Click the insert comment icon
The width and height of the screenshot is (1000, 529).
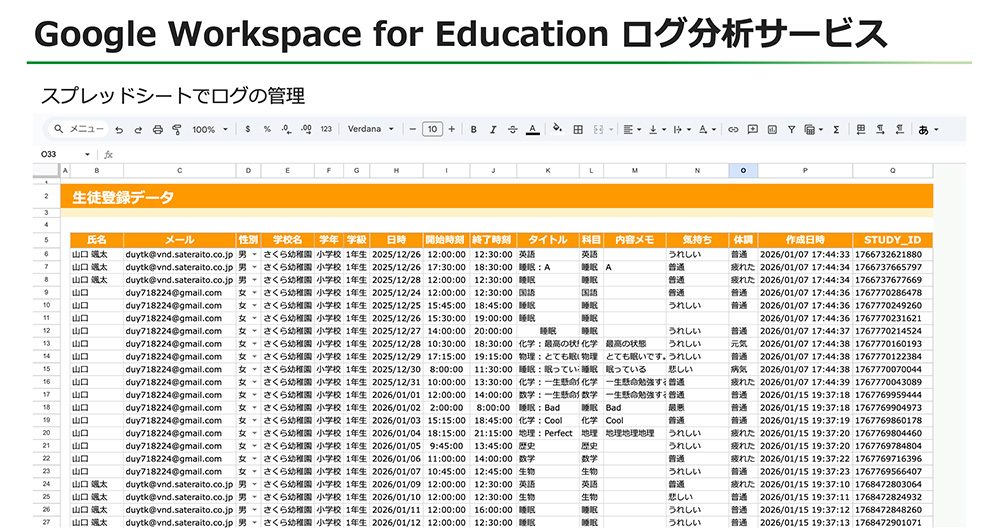click(752, 130)
